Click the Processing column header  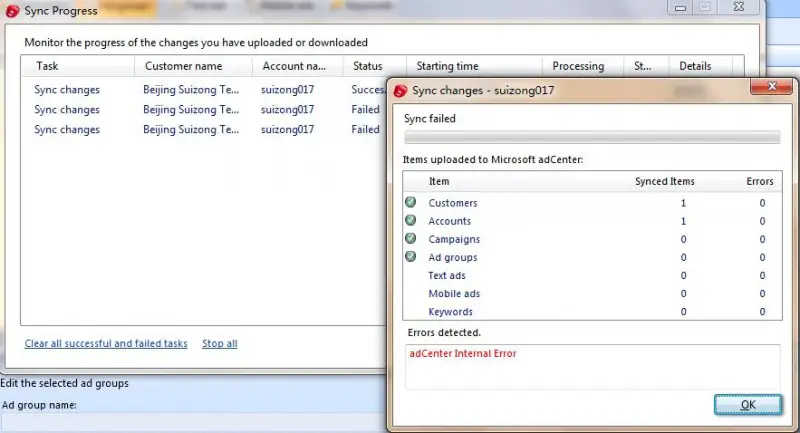point(583,66)
